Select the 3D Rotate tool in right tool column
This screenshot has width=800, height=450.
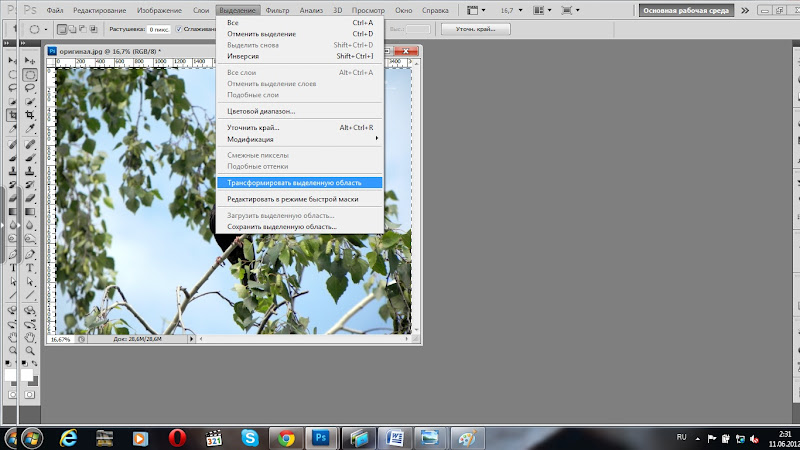(30, 310)
